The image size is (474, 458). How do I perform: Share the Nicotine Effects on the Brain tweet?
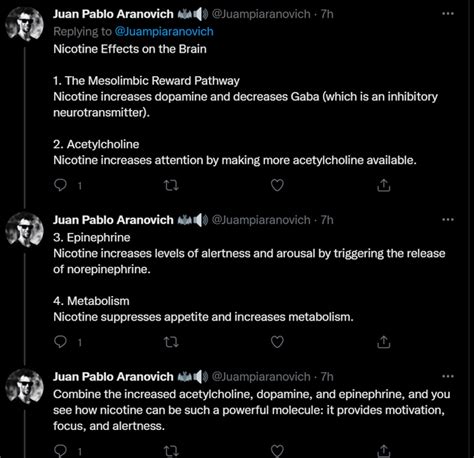pos(383,185)
